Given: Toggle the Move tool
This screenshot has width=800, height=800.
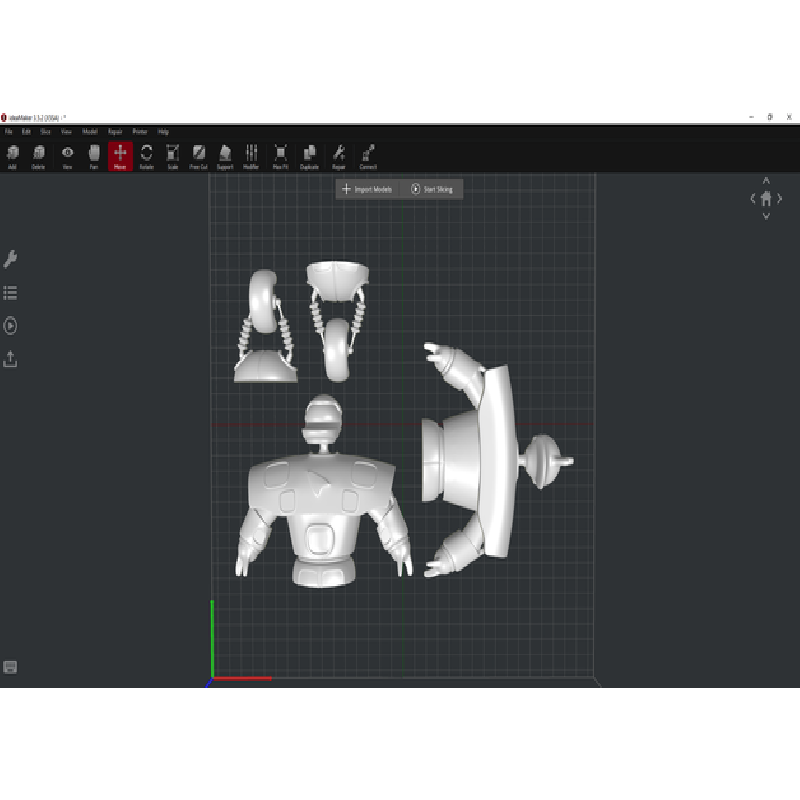Looking at the screenshot, I should 120,155.
